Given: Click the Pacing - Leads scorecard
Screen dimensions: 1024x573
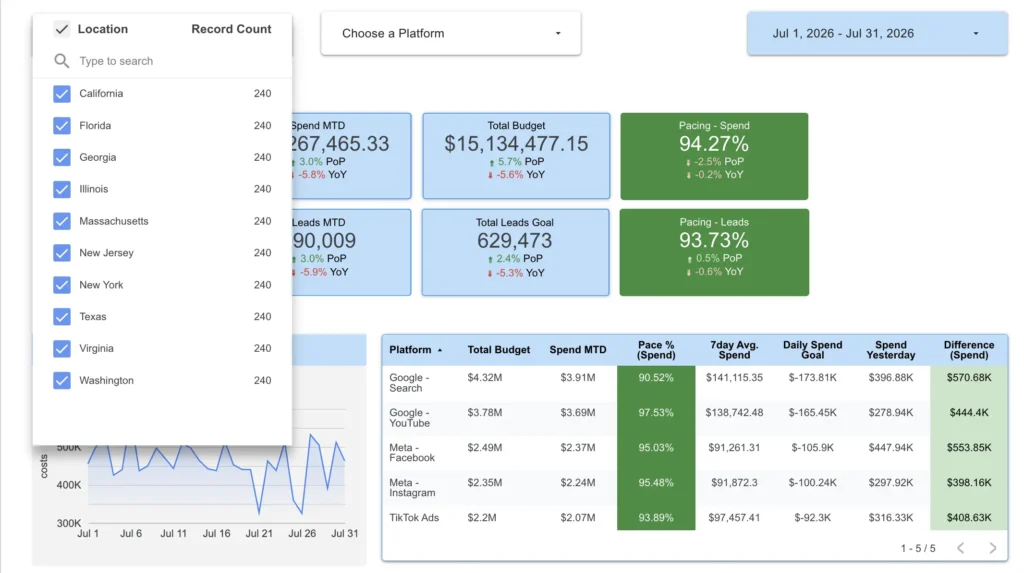Looking at the screenshot, I should pyautogui.click(x=714, y=252).
